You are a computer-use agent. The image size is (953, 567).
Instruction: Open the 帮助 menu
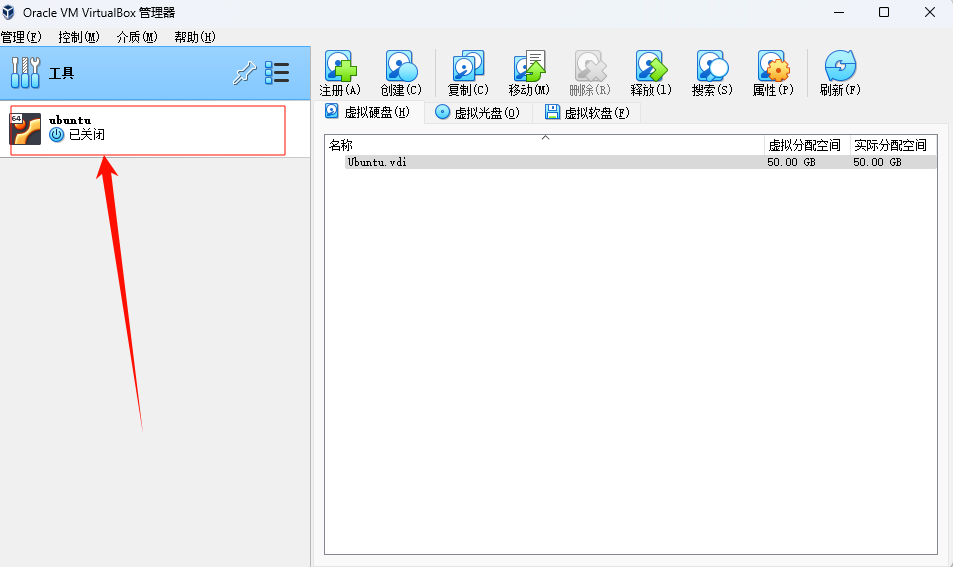[x=195, y=37]
